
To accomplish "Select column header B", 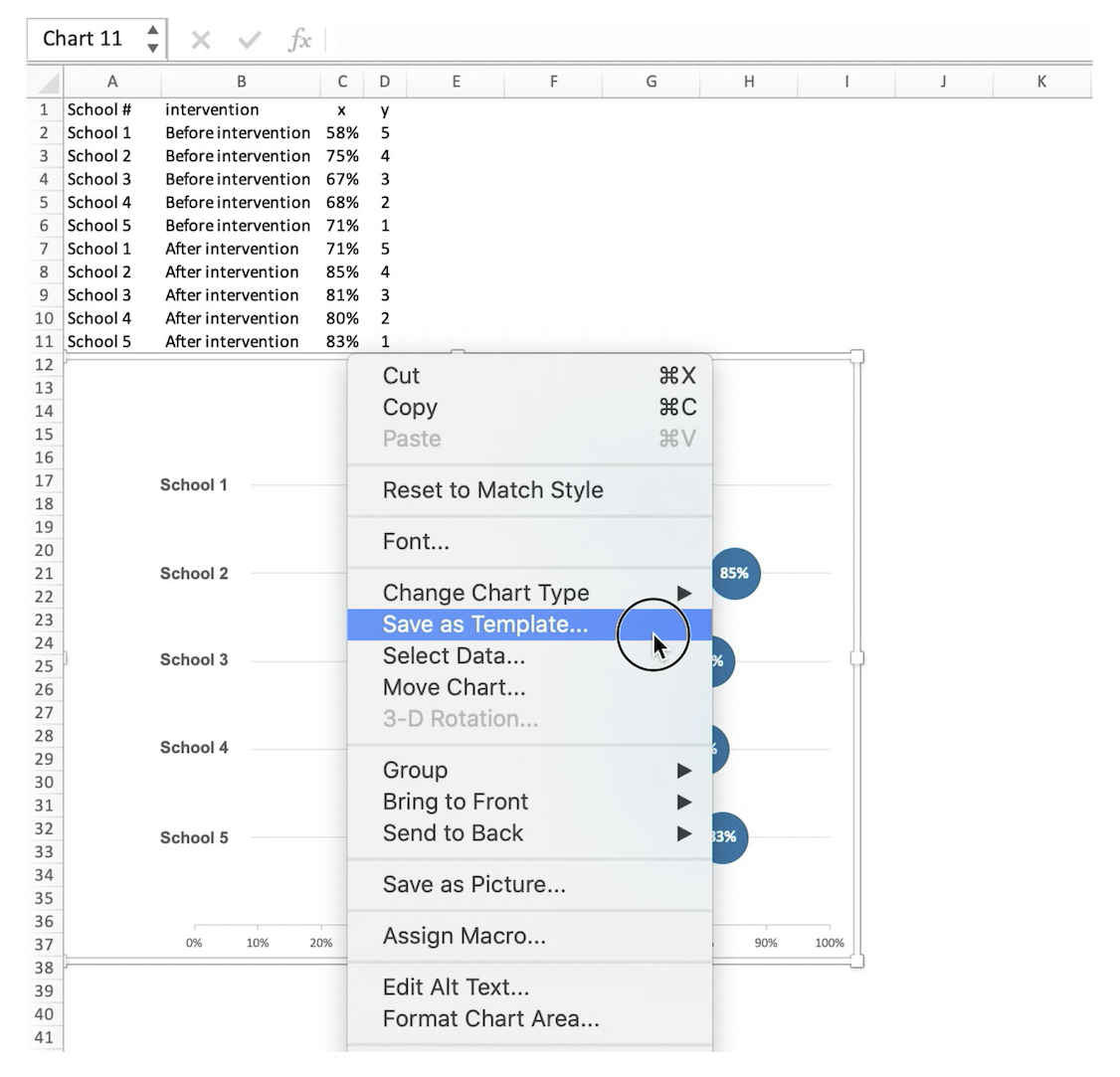I will [241, 82].
